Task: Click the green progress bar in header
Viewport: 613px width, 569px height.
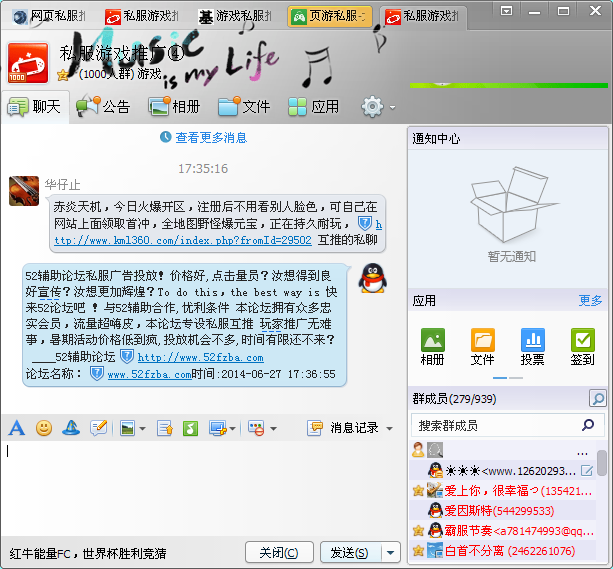Action: [509, 85]
